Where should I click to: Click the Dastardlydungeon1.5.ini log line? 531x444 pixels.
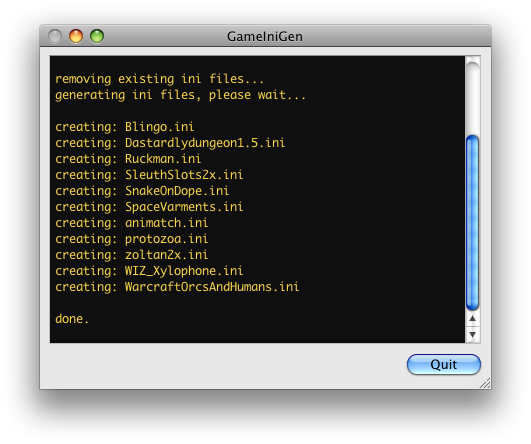pyautogui.click(x=170, y=143)
